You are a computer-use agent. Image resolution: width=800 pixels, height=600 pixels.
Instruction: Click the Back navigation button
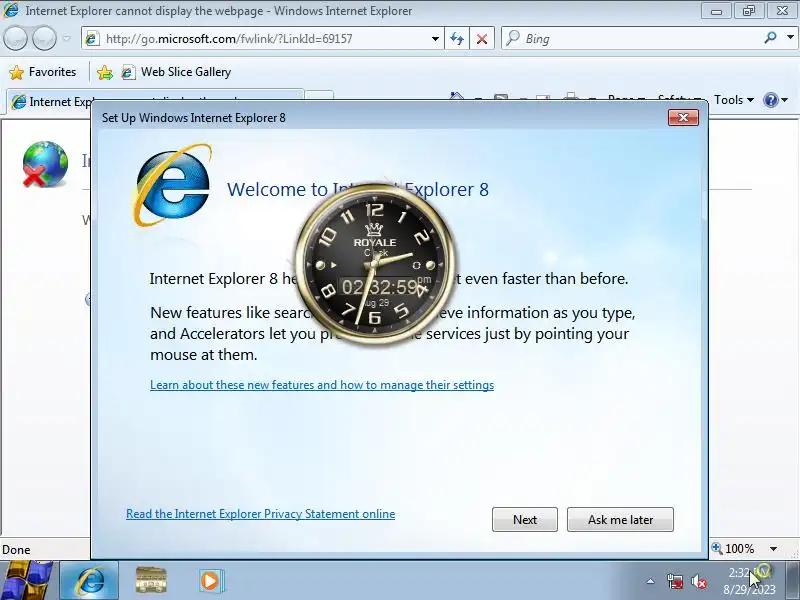point(15,38)
